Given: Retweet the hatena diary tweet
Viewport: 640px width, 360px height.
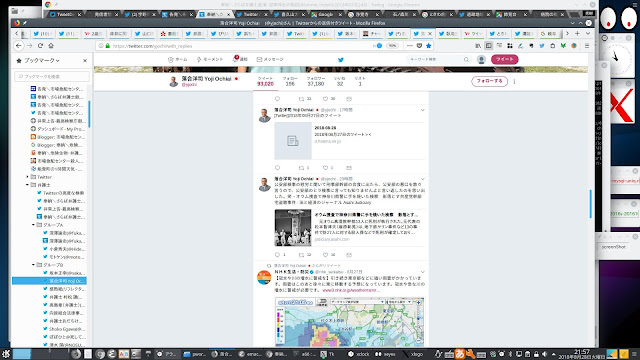Looking at the screenshot, I should [x=302, y=168].
